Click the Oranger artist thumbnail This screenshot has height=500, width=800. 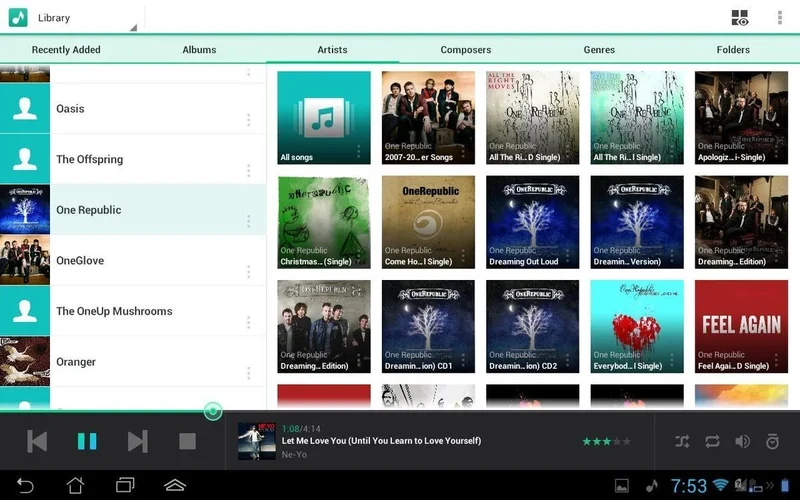25,362
